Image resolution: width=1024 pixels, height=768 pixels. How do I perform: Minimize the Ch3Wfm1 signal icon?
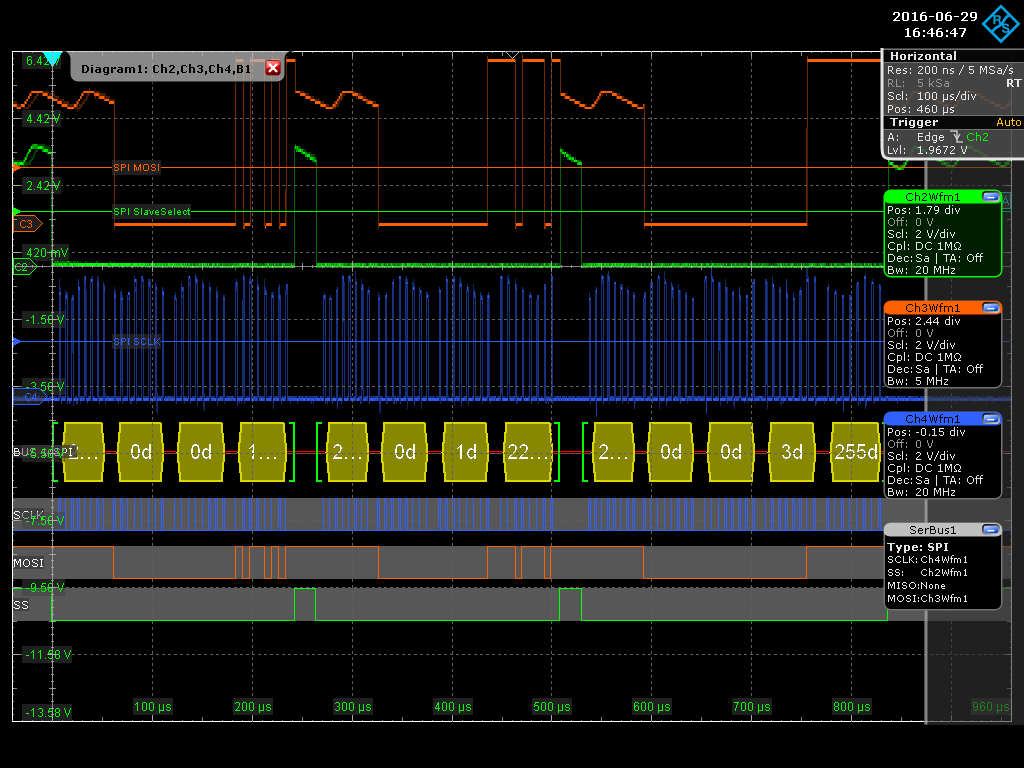[x=991, y=308]
